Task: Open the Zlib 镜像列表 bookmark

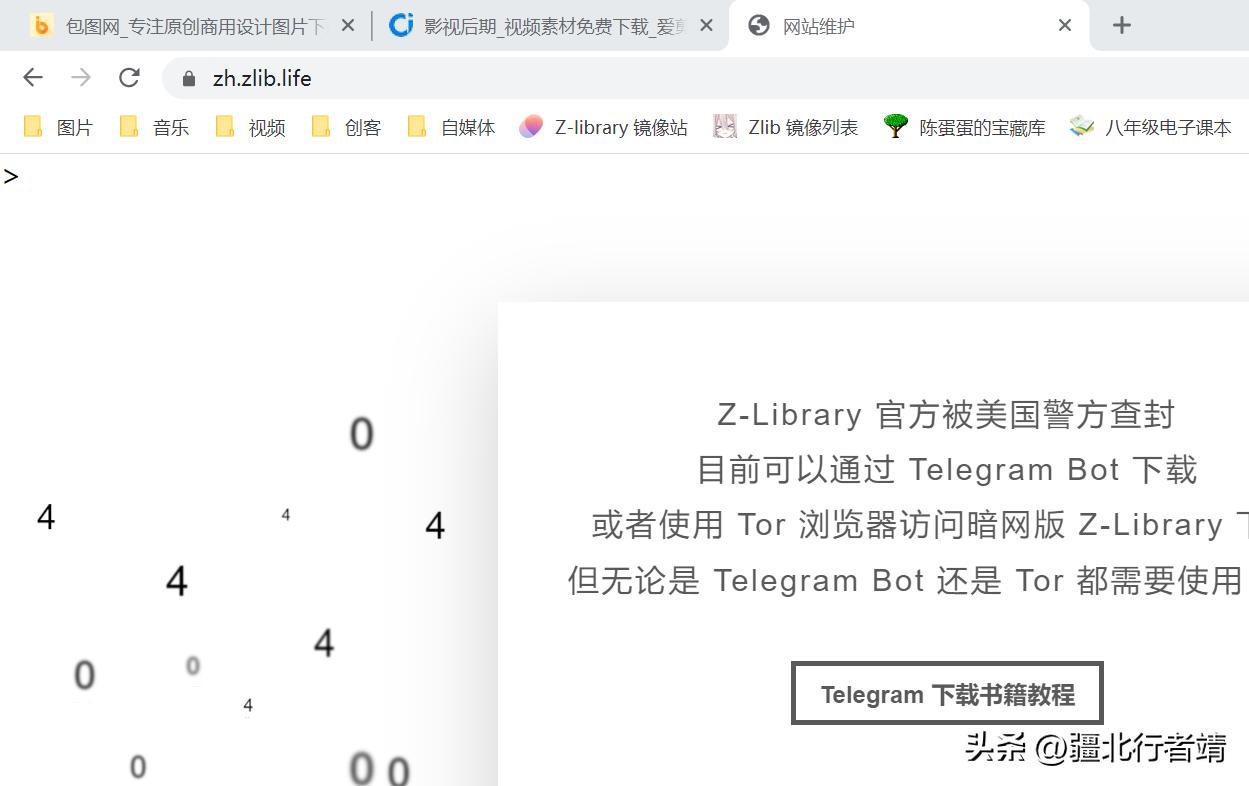Action: [785, 127]
